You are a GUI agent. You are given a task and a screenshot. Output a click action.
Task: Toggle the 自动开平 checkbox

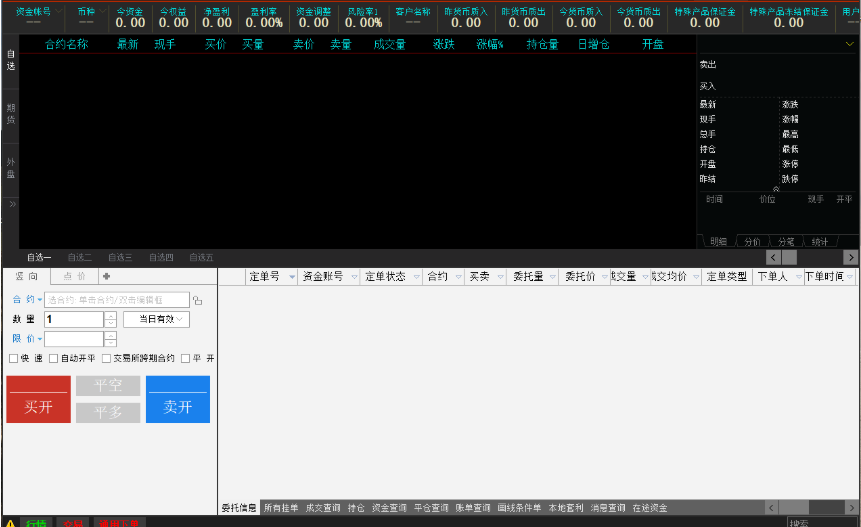tap(54, 358)
